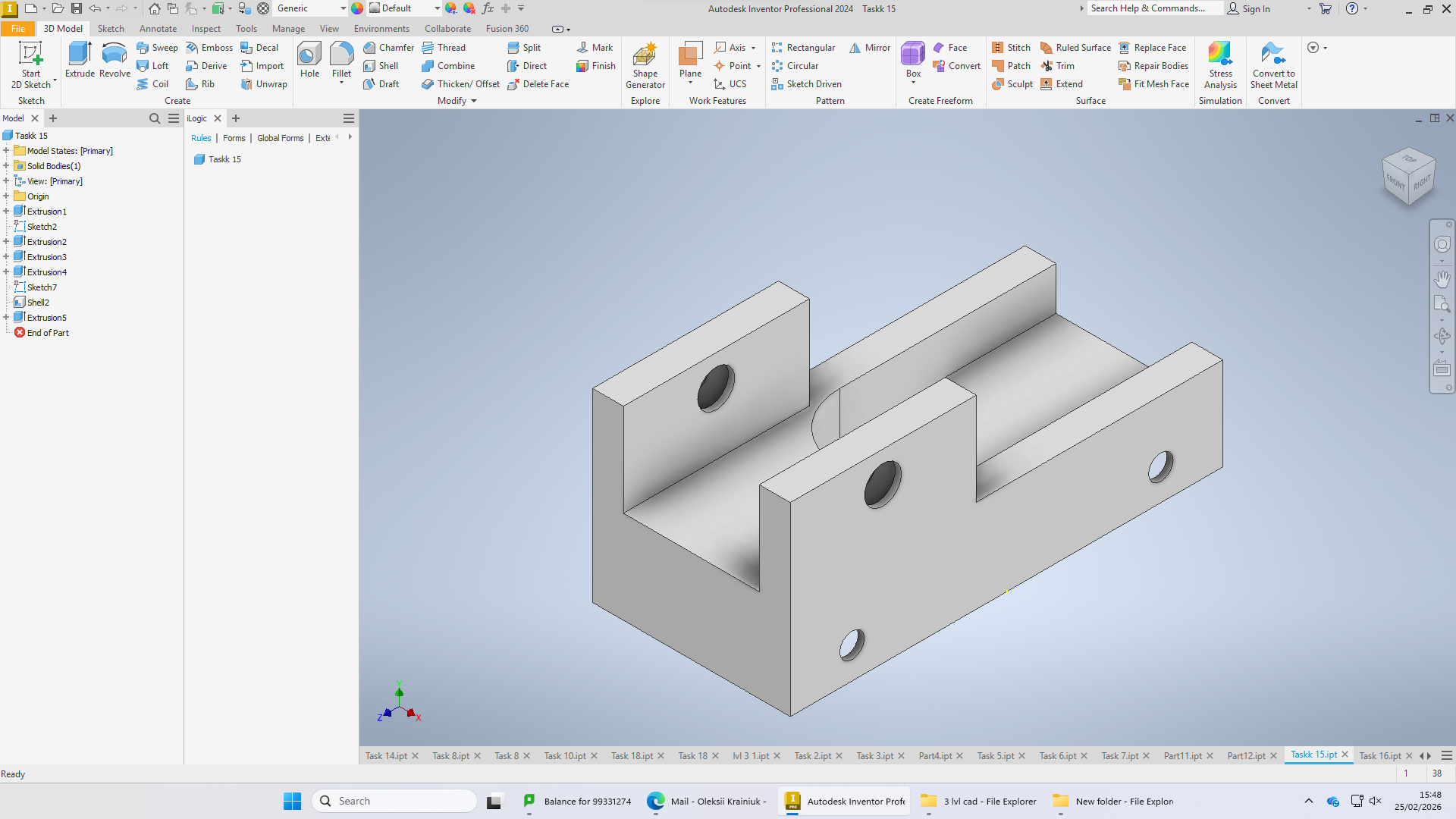1456x819 pixels.
Task: Switch to the Inspect ribbon tab
Action: 206,29
